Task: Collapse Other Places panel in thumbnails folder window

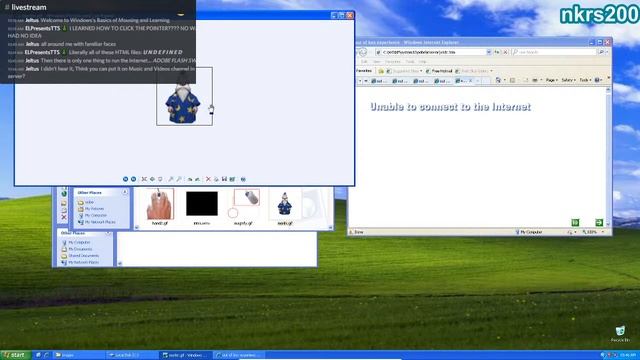Action: 125,192
